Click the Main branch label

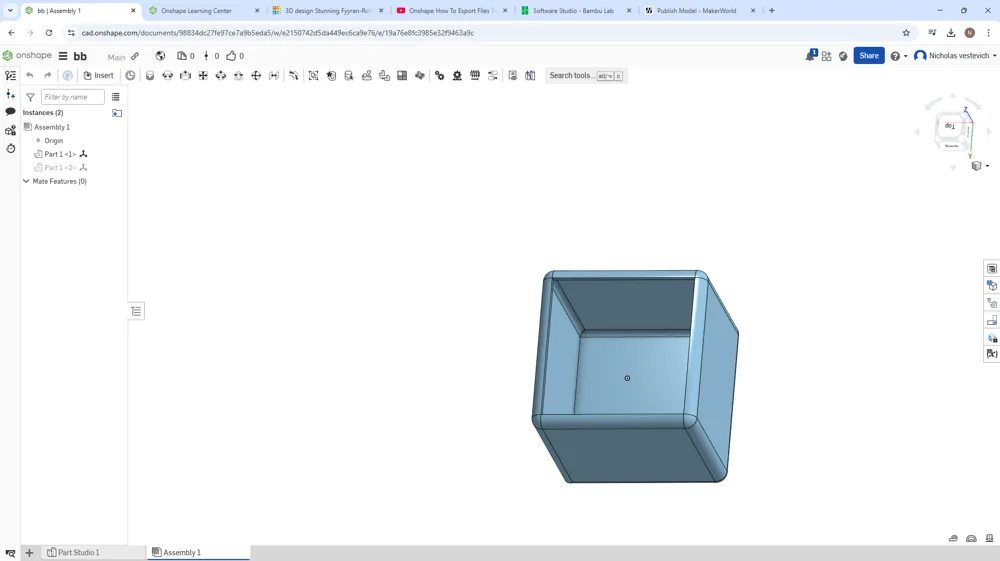(x=116, y=57)
